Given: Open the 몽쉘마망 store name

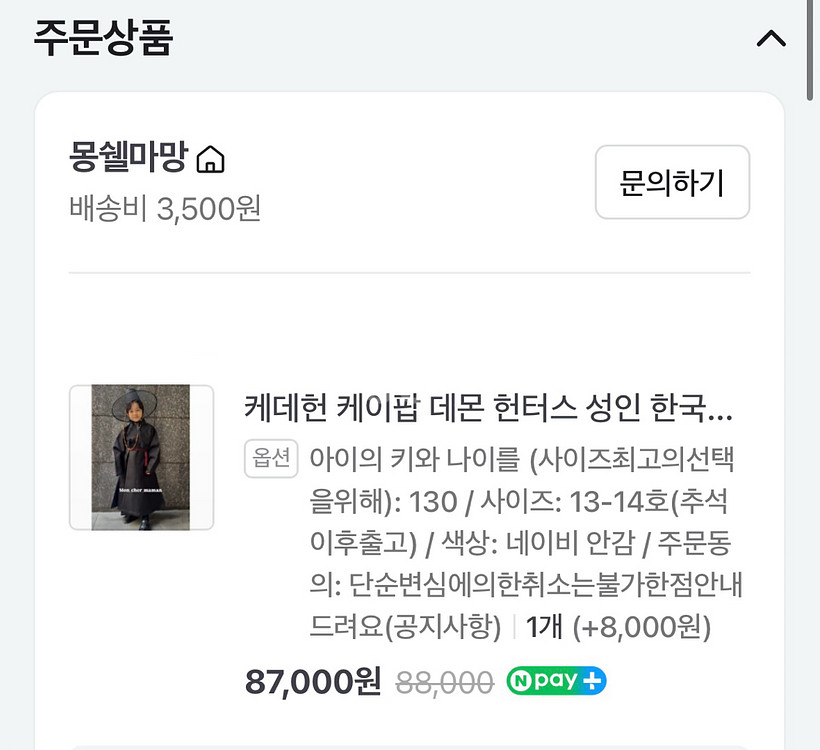Looking at the screenshot, I should click(128, 158).
